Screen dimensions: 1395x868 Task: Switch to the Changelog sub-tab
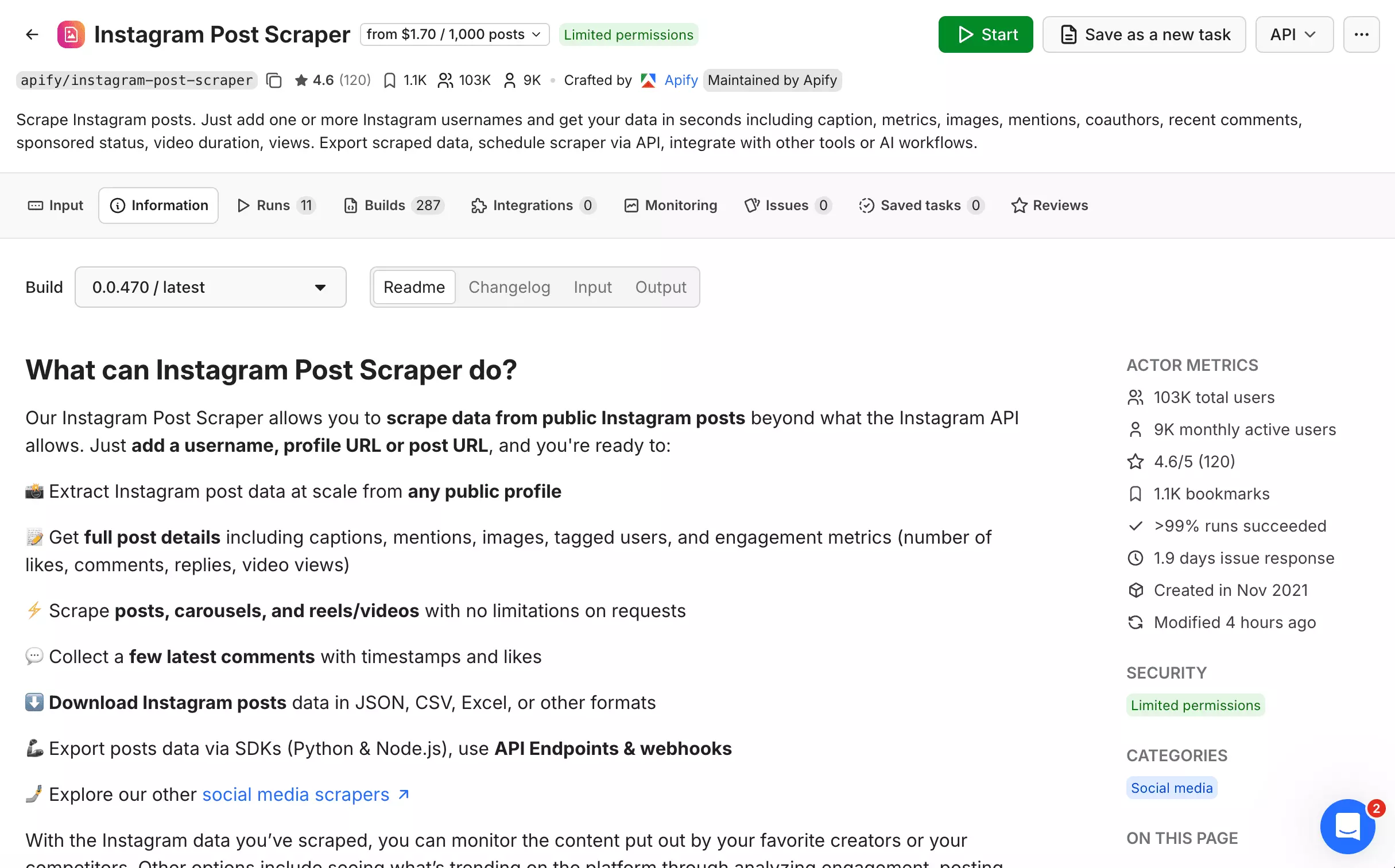click(509, 287)
